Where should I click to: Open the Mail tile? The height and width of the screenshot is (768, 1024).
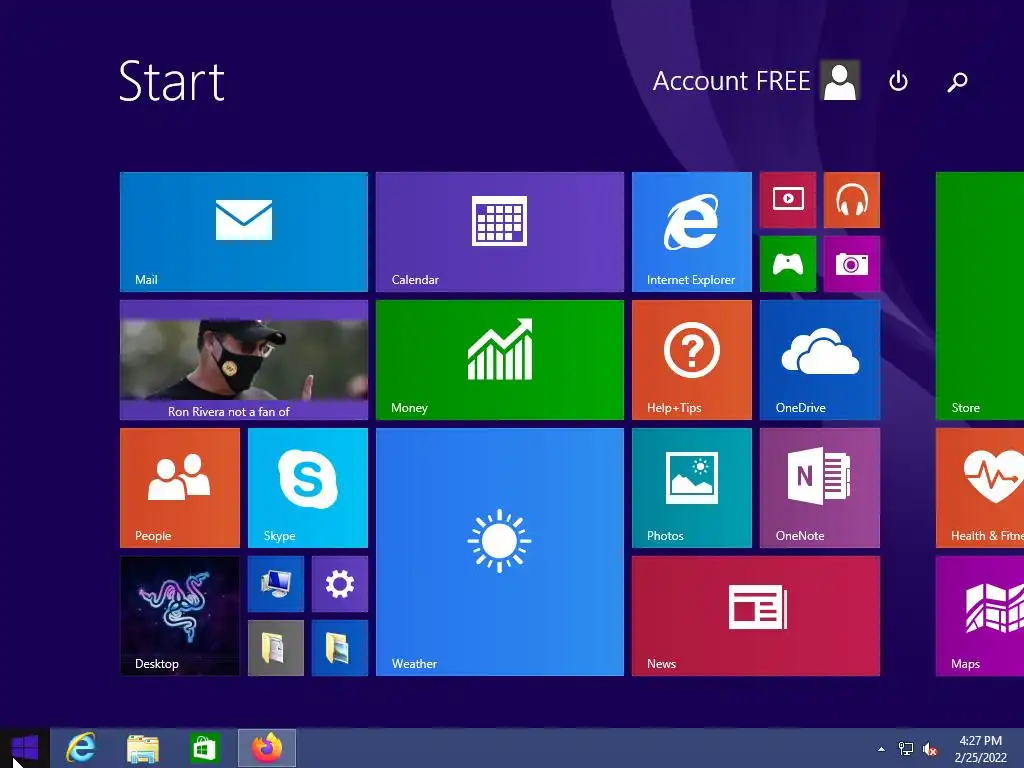(x=244, y=232)
